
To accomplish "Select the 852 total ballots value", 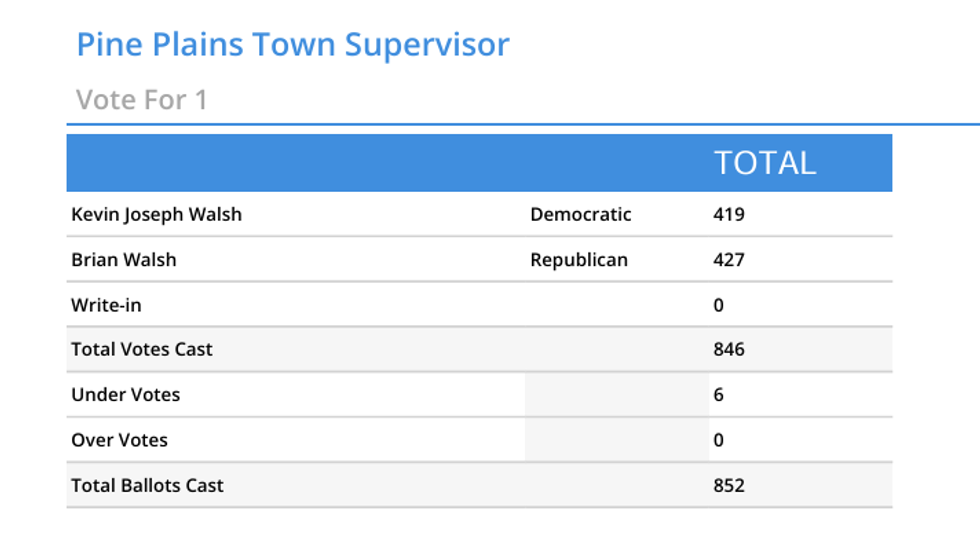I will 729,486.
